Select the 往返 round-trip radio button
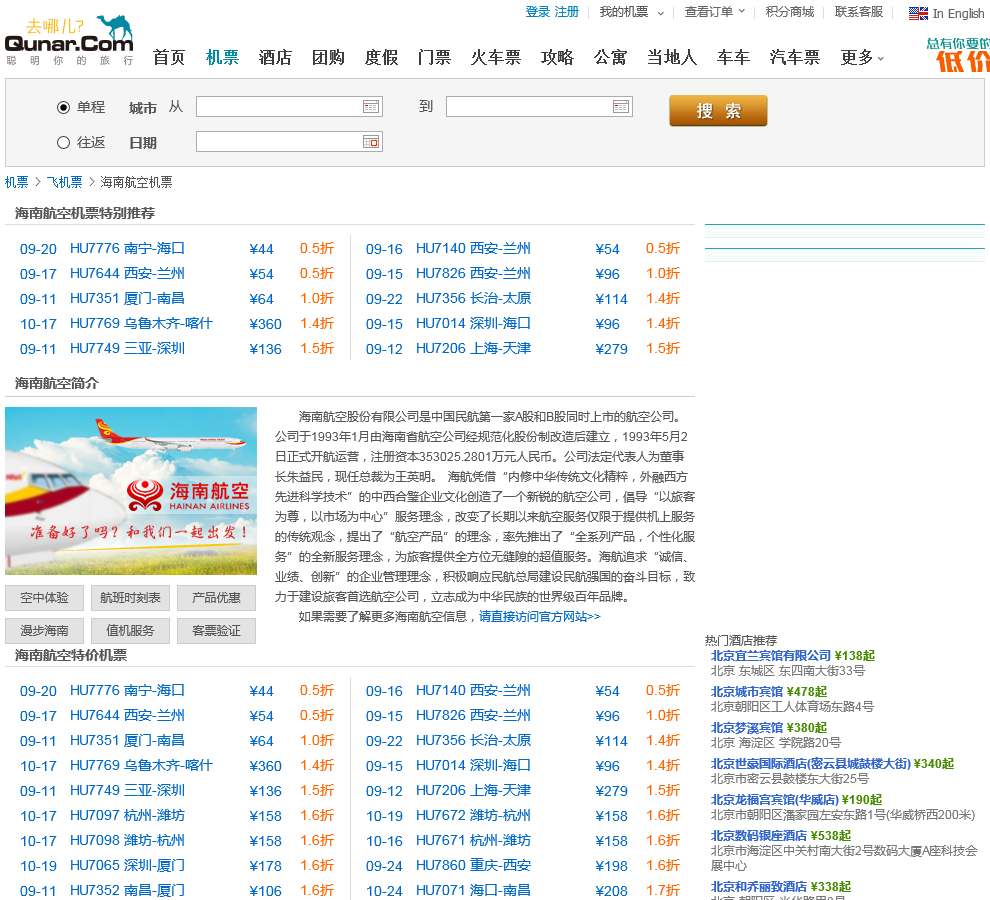This screenshot has width=990, height=900. coord(64,142)
